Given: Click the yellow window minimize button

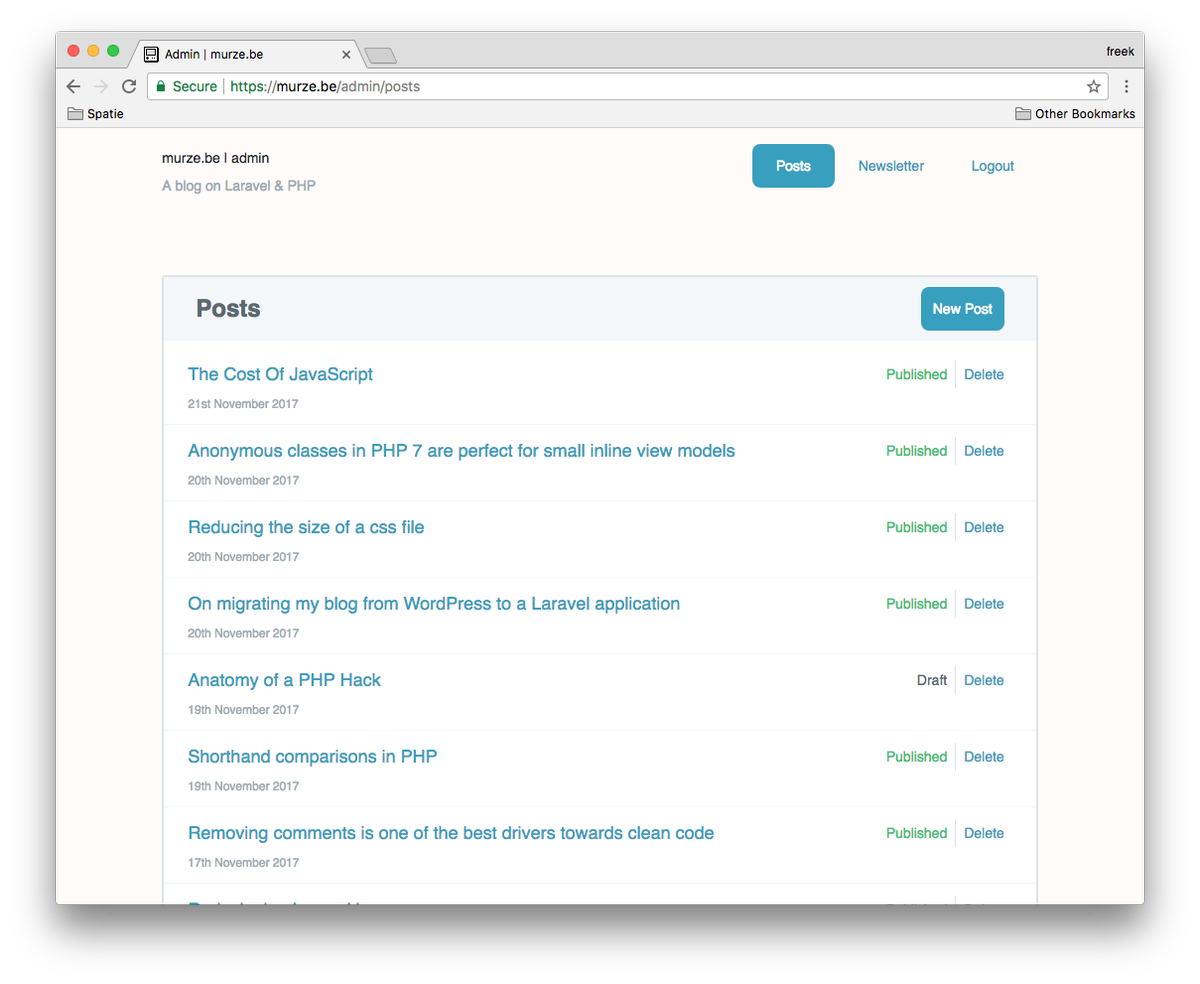Looking at the screenshot, I should coord(93,51).
